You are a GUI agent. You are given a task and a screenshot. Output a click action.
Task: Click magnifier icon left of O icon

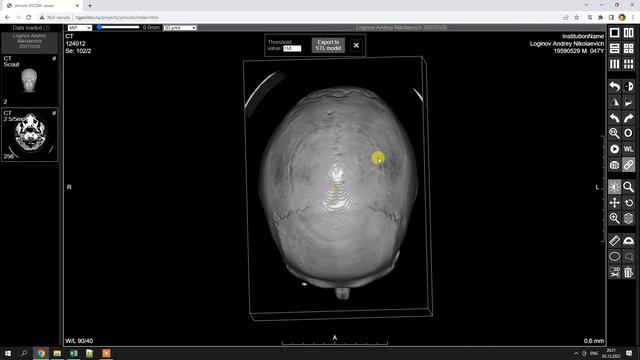pos(614,133)
